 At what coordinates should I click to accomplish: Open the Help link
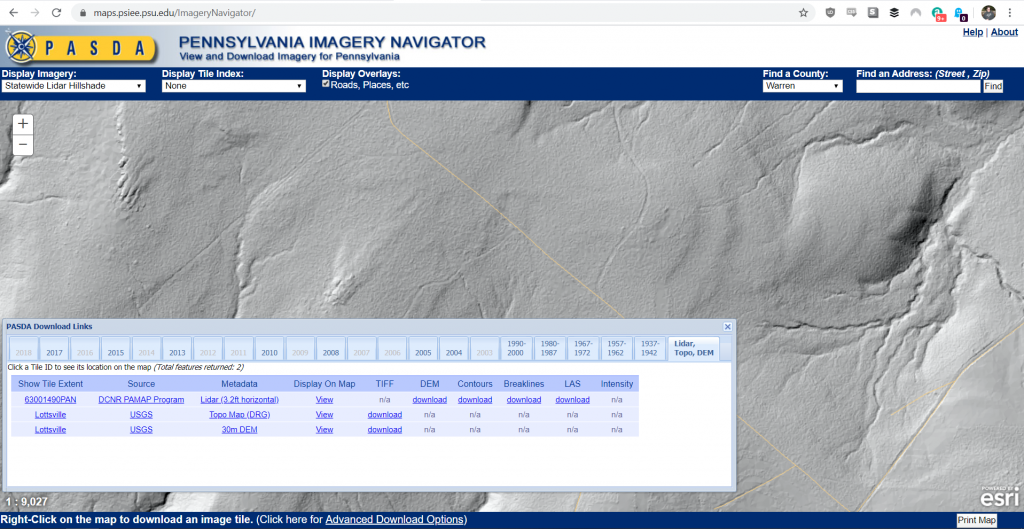(972, 32)
